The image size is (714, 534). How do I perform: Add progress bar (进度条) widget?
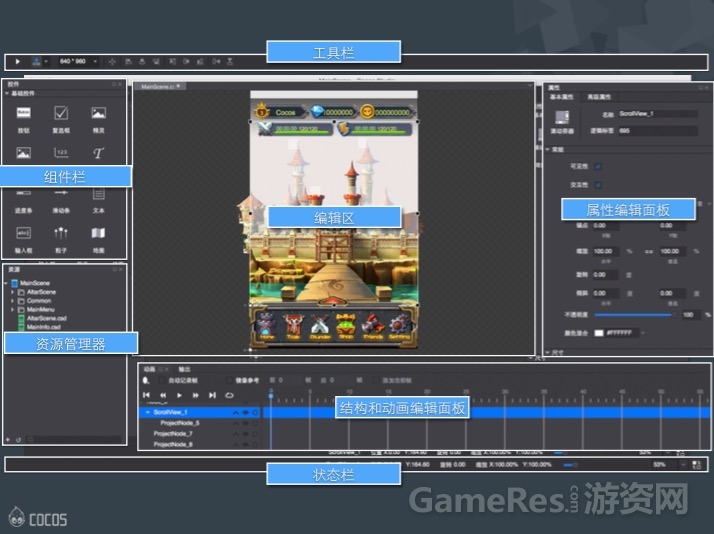[x=23, y=202]
